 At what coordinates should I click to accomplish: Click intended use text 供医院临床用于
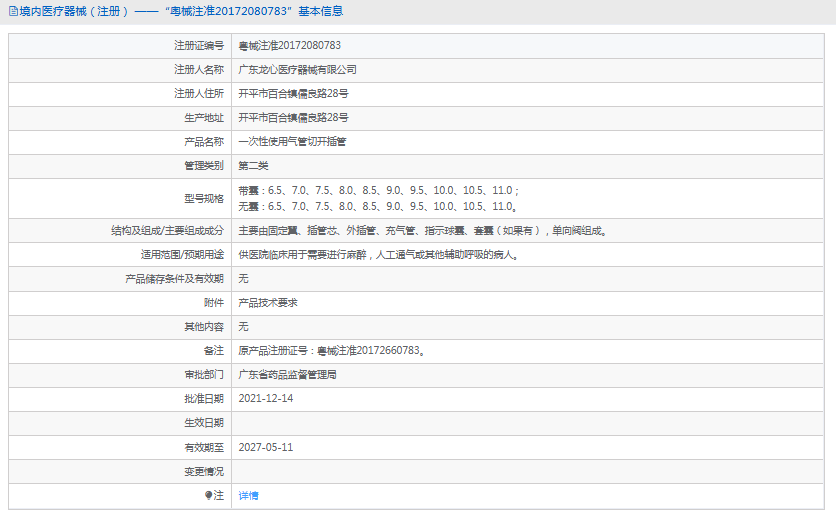[x=379, y=255]
